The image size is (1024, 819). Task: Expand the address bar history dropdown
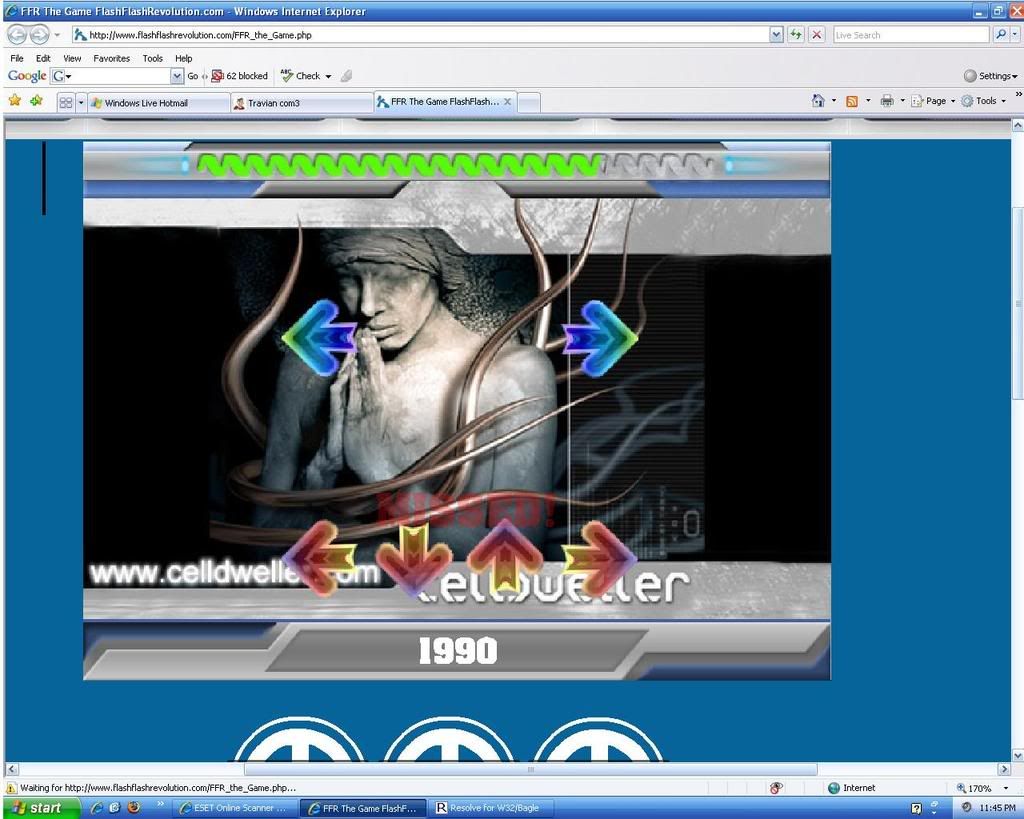[x=776, y=34]
